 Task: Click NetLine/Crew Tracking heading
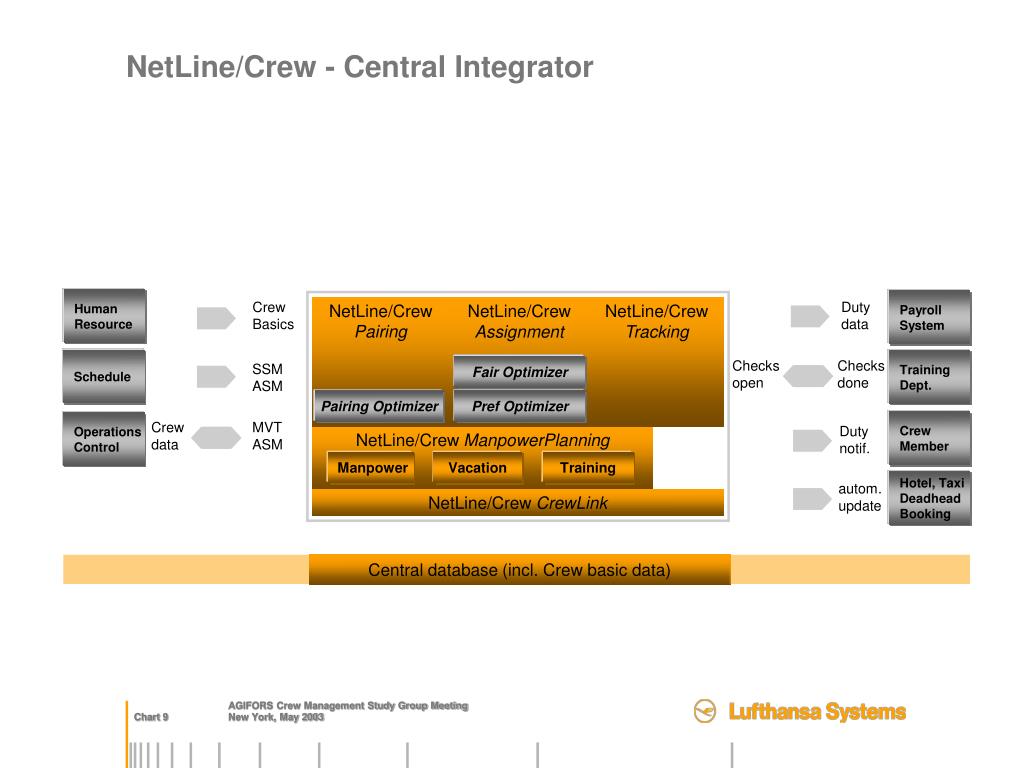[656, 321]
